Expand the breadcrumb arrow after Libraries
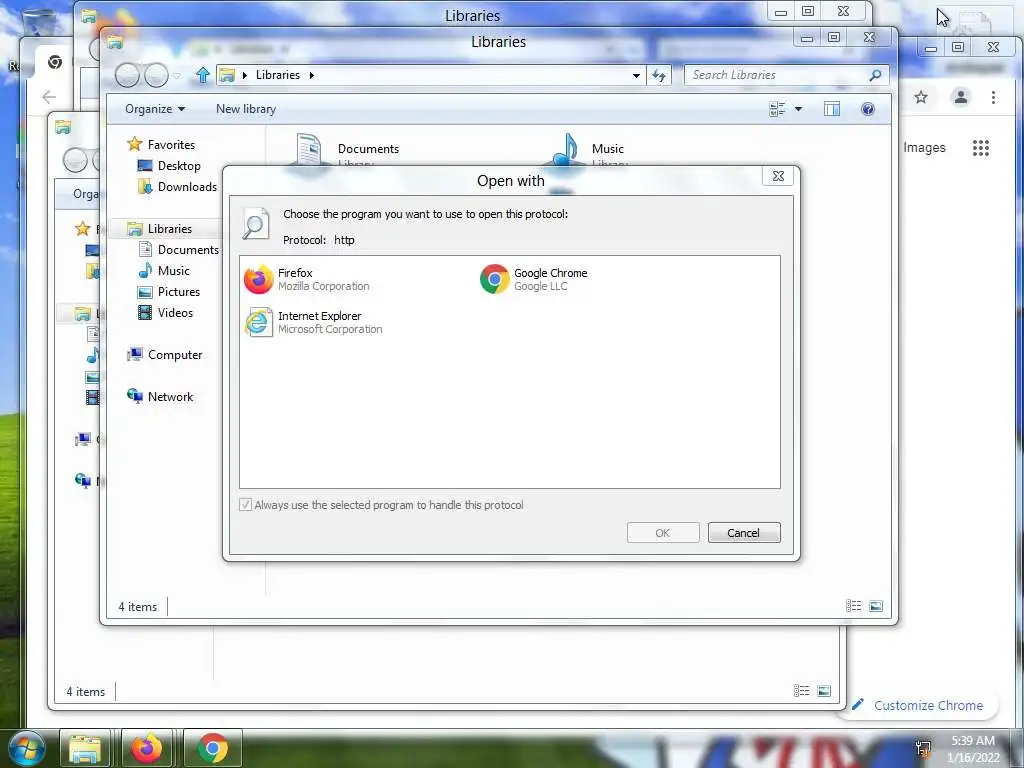 312,75
